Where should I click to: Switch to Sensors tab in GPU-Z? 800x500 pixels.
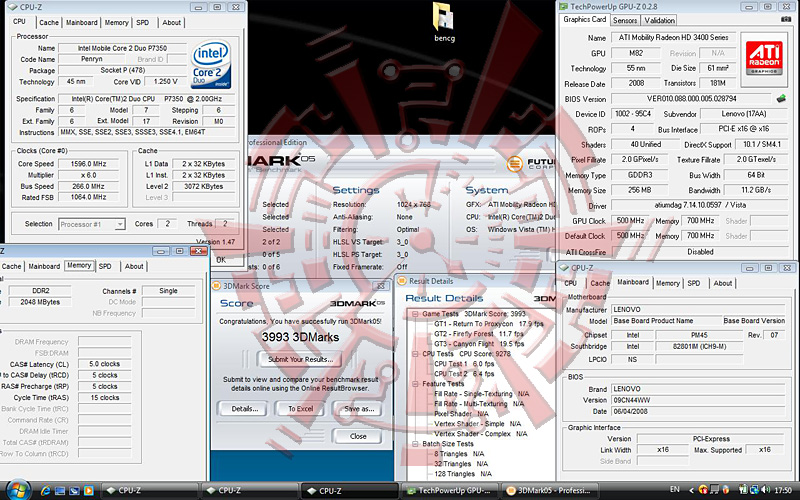pyautogui.click(x=624, y=20)
